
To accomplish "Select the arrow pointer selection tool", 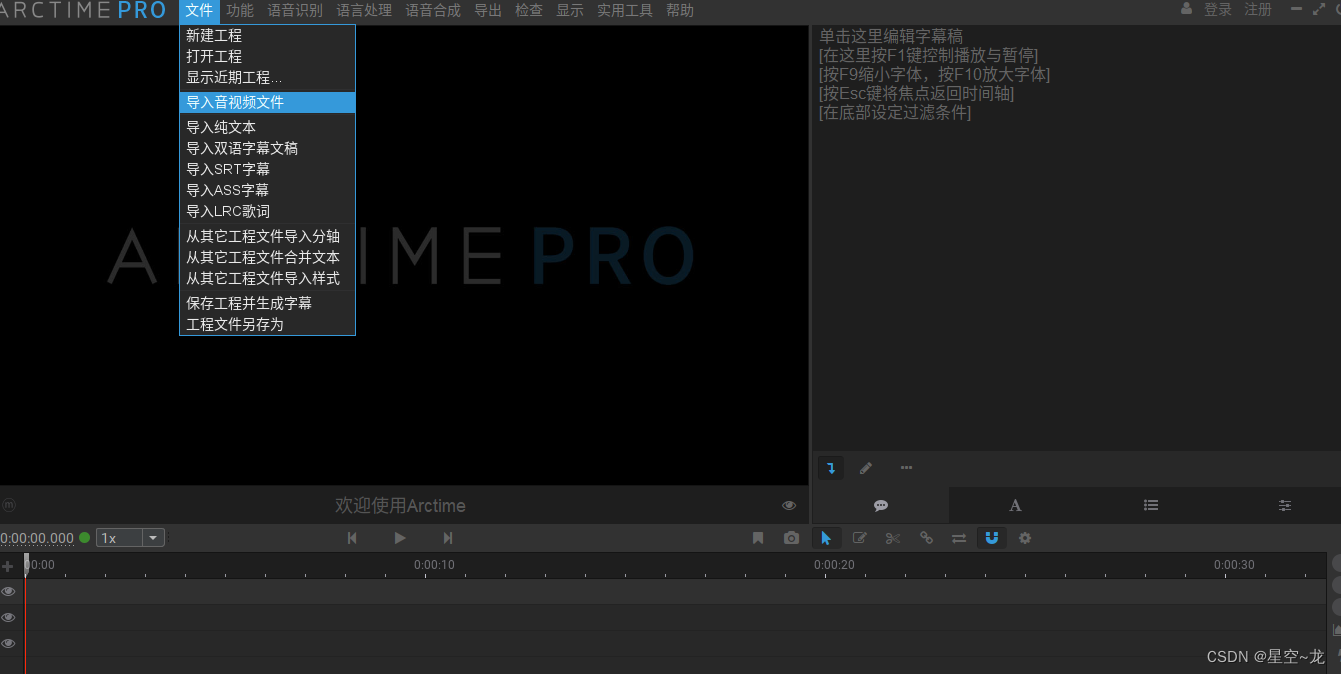I will [x=826, y=538].
